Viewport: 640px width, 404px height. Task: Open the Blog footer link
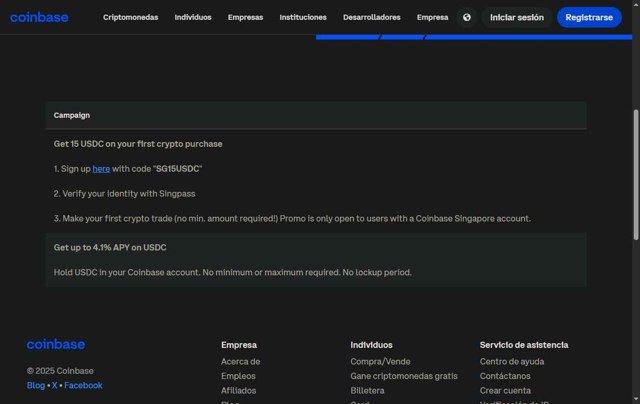36,386
